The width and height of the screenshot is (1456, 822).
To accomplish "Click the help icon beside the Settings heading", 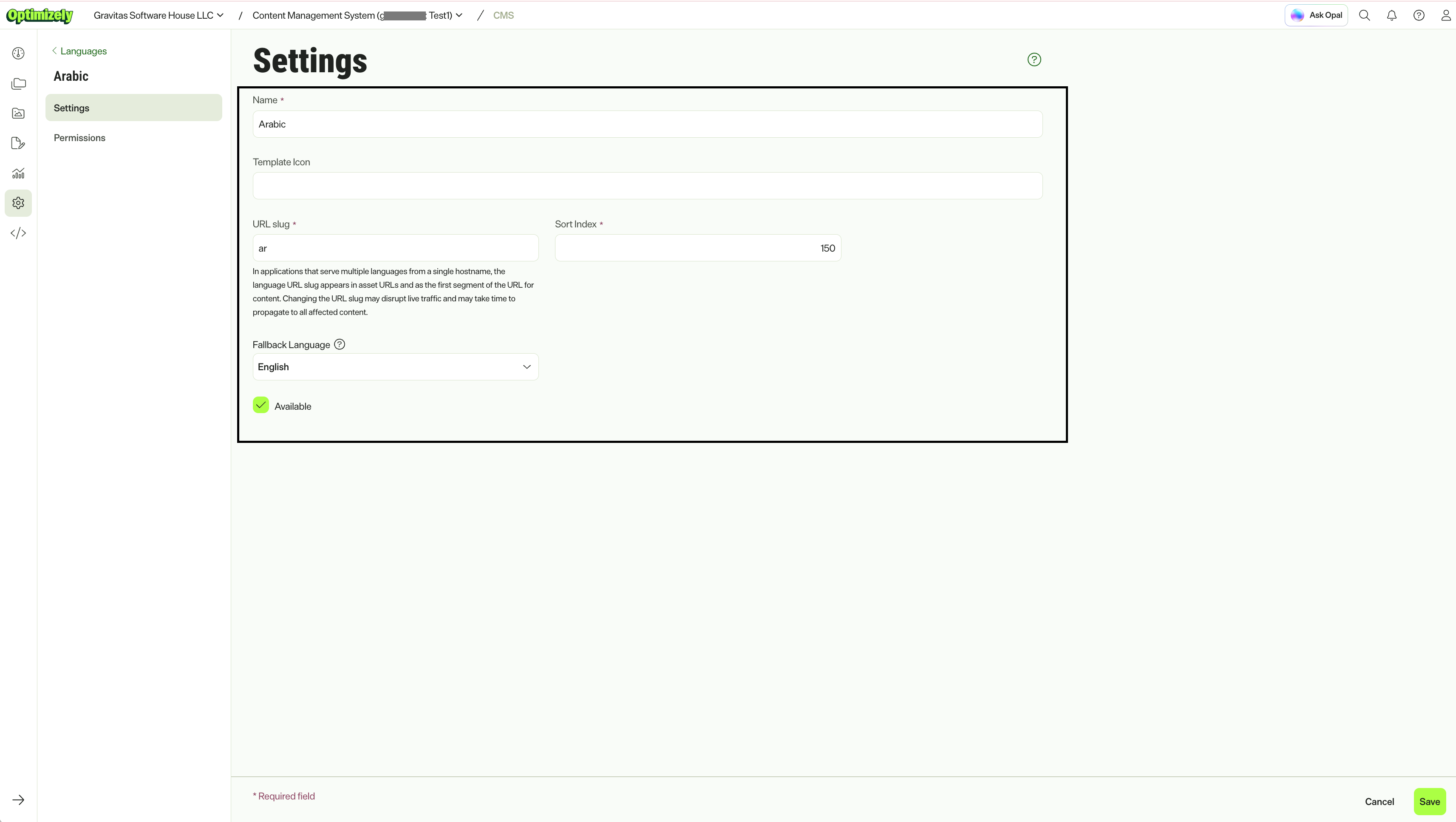I will tap(1034, 60).
